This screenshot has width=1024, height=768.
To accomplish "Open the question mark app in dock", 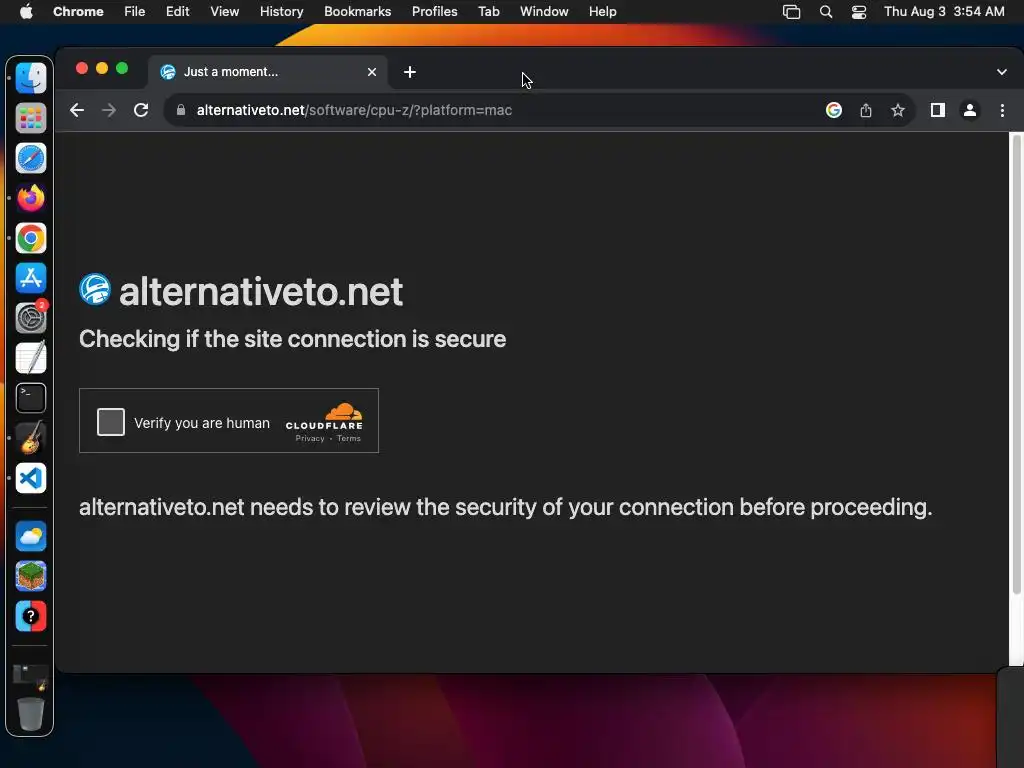I will (31, 616).
